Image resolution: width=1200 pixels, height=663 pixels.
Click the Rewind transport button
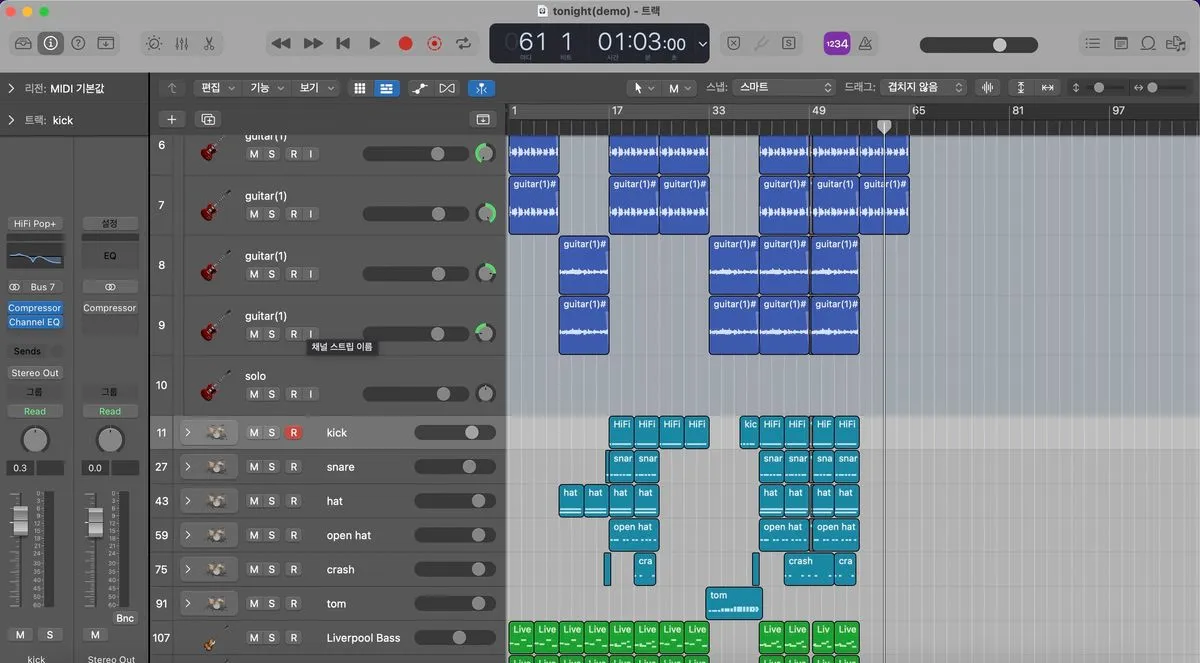tap(281, 43)
